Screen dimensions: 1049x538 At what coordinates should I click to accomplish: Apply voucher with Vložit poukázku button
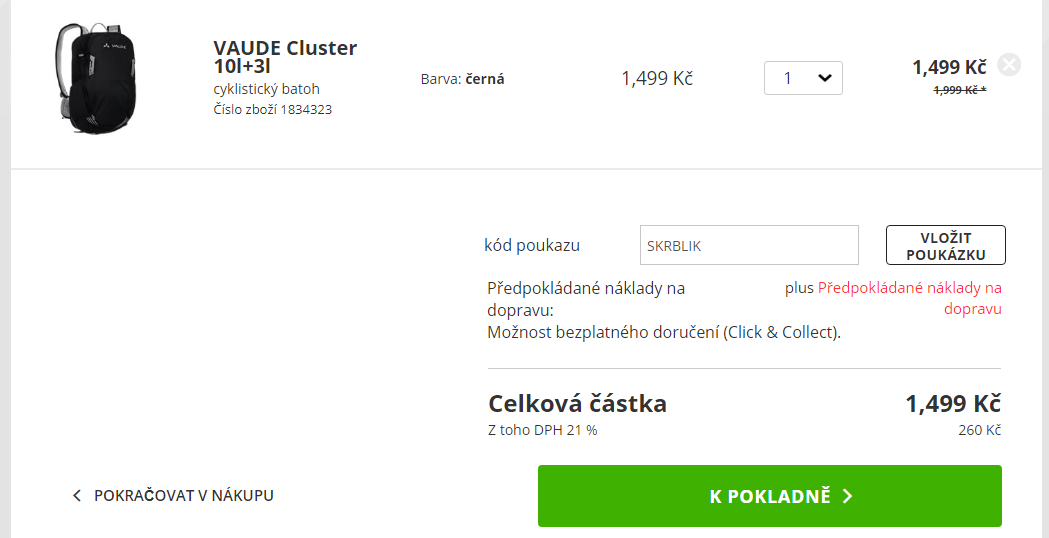pos(945,246)
